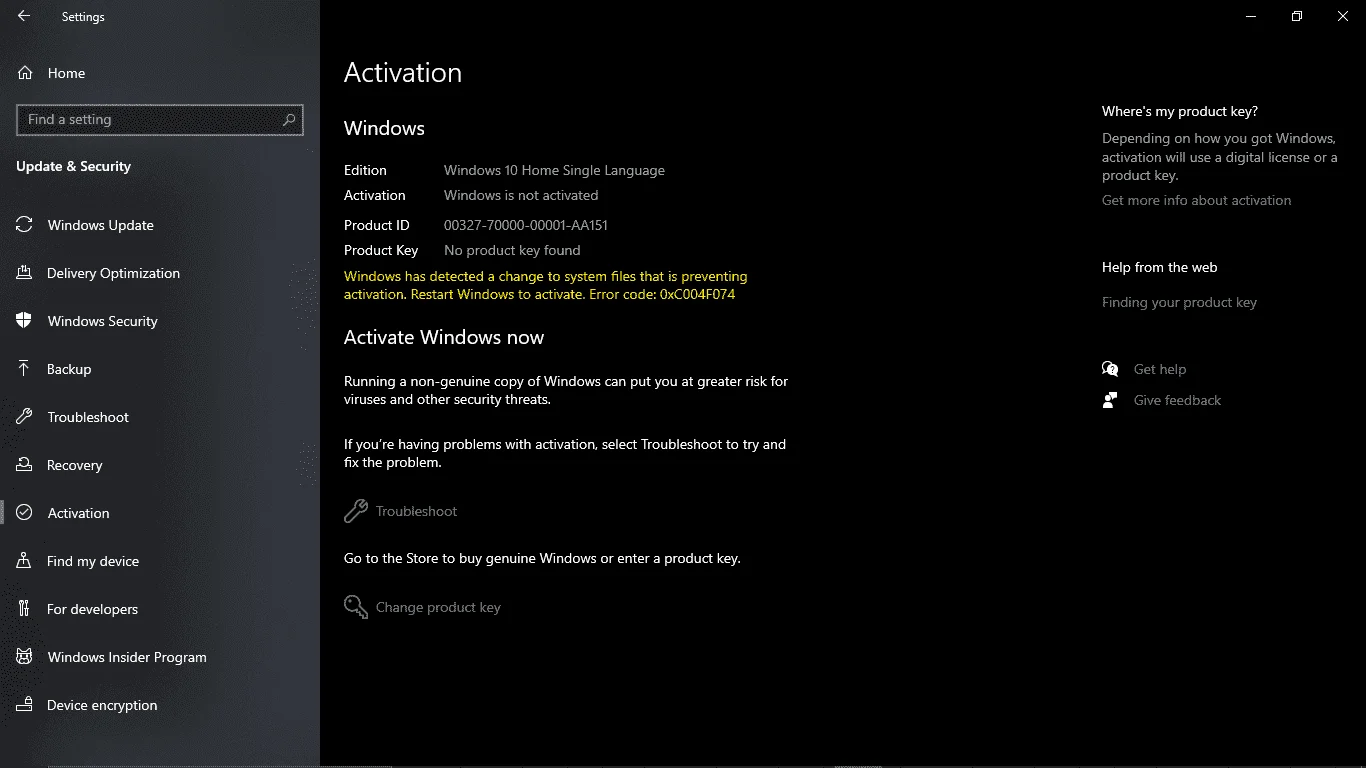
Task: Click the Give feedback link
Action: pyautogui.click(x=1177, y=400)
